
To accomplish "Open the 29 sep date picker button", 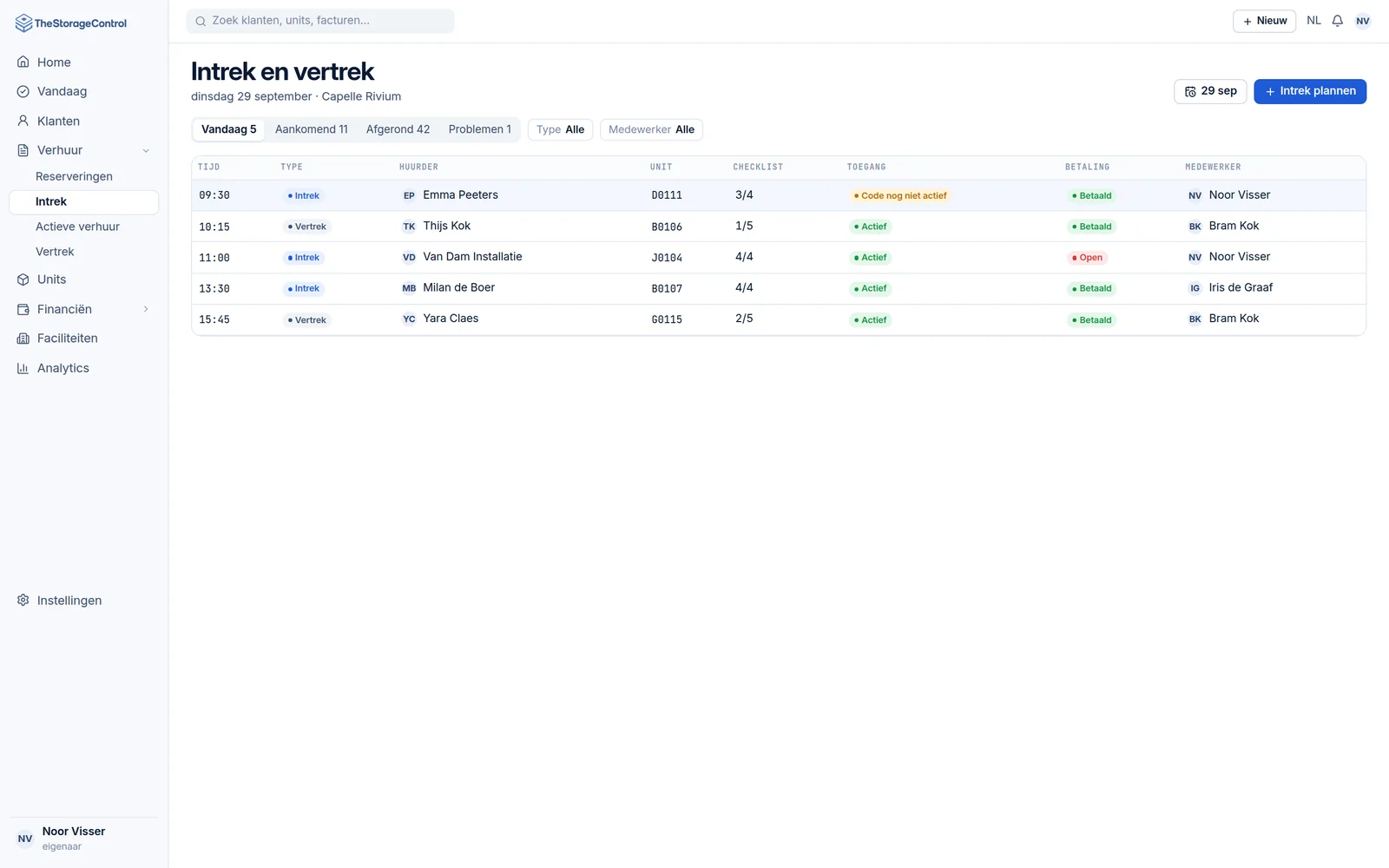I will click(x=1210, y=91).
